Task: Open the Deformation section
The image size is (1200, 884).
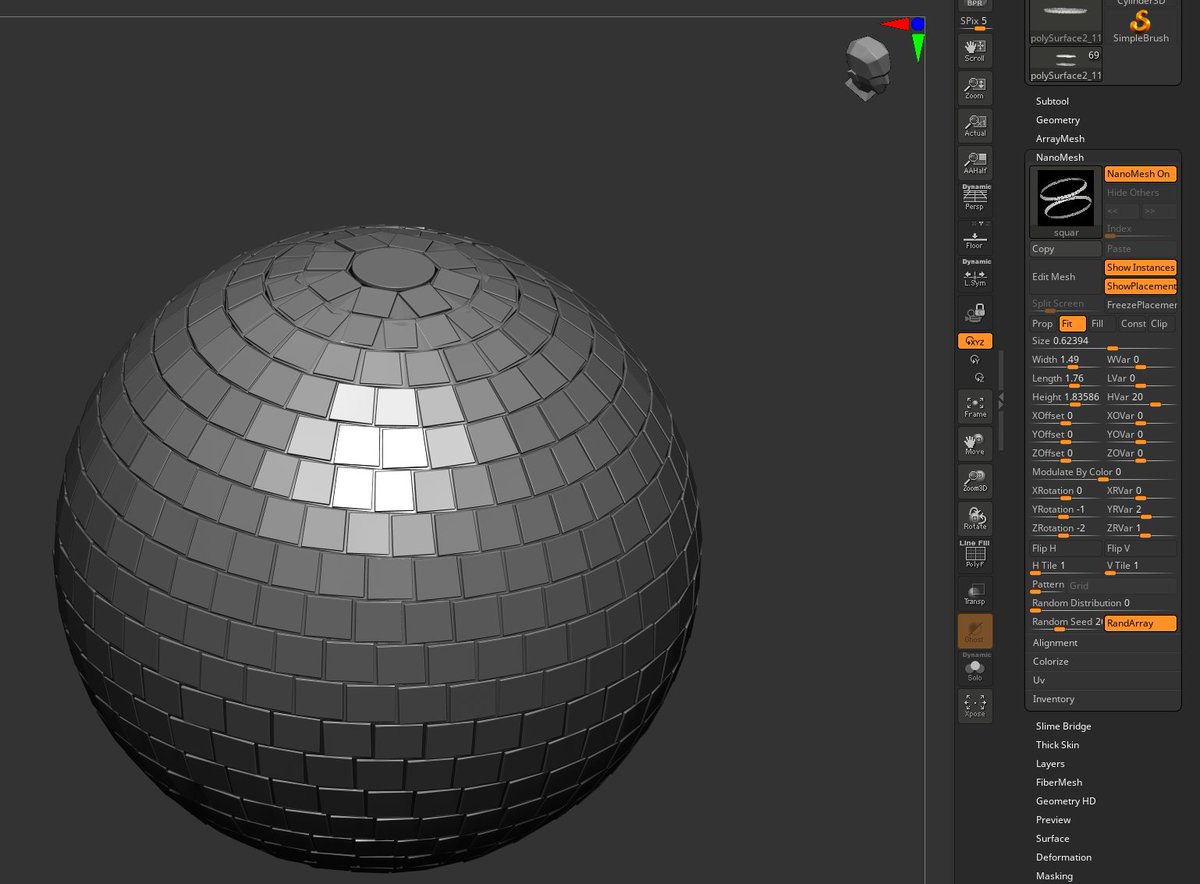Action: [x=1063, y=858]
